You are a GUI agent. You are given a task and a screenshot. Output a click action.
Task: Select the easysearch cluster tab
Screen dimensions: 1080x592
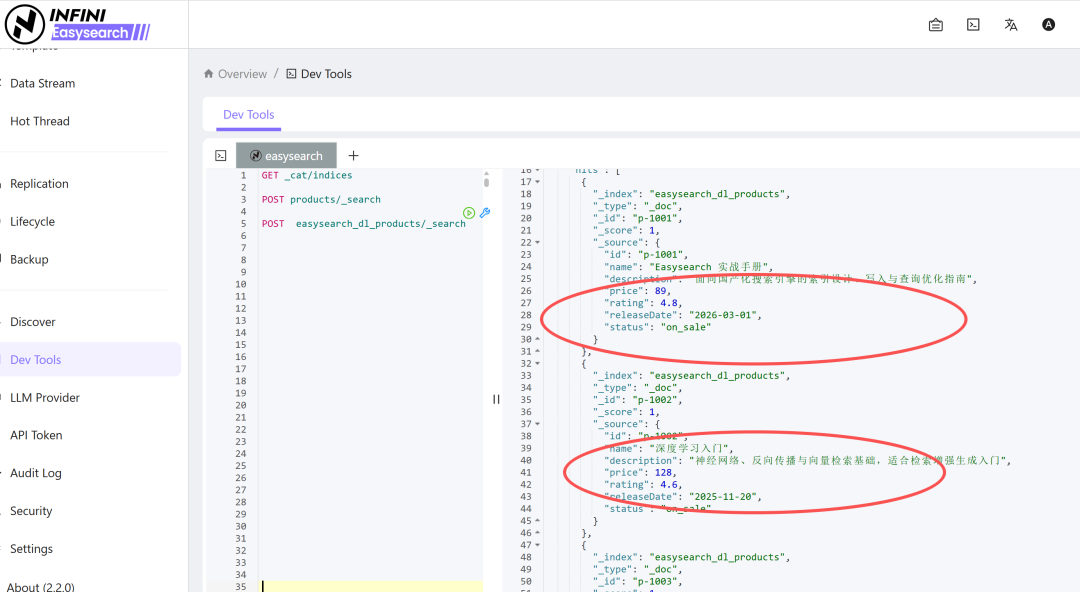pyautogui.click(x=286, y=156)
